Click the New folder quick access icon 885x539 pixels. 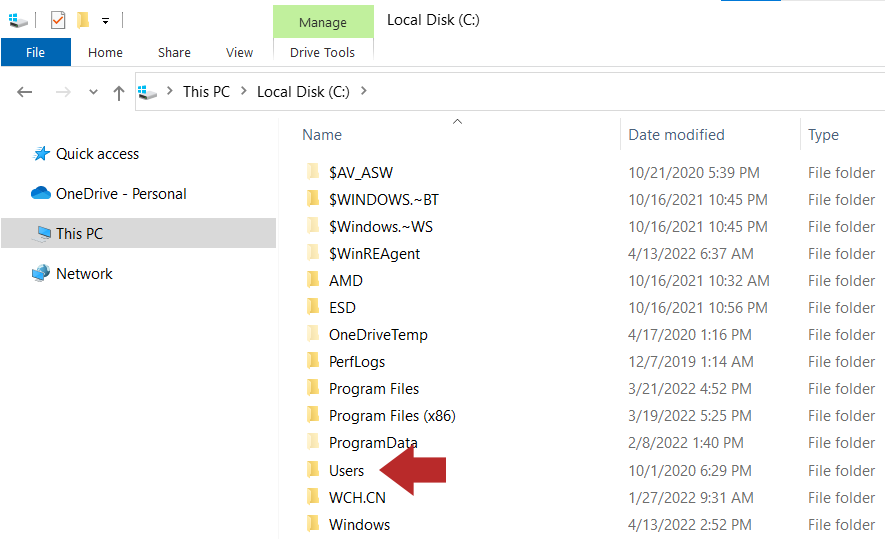pos(83,20)
